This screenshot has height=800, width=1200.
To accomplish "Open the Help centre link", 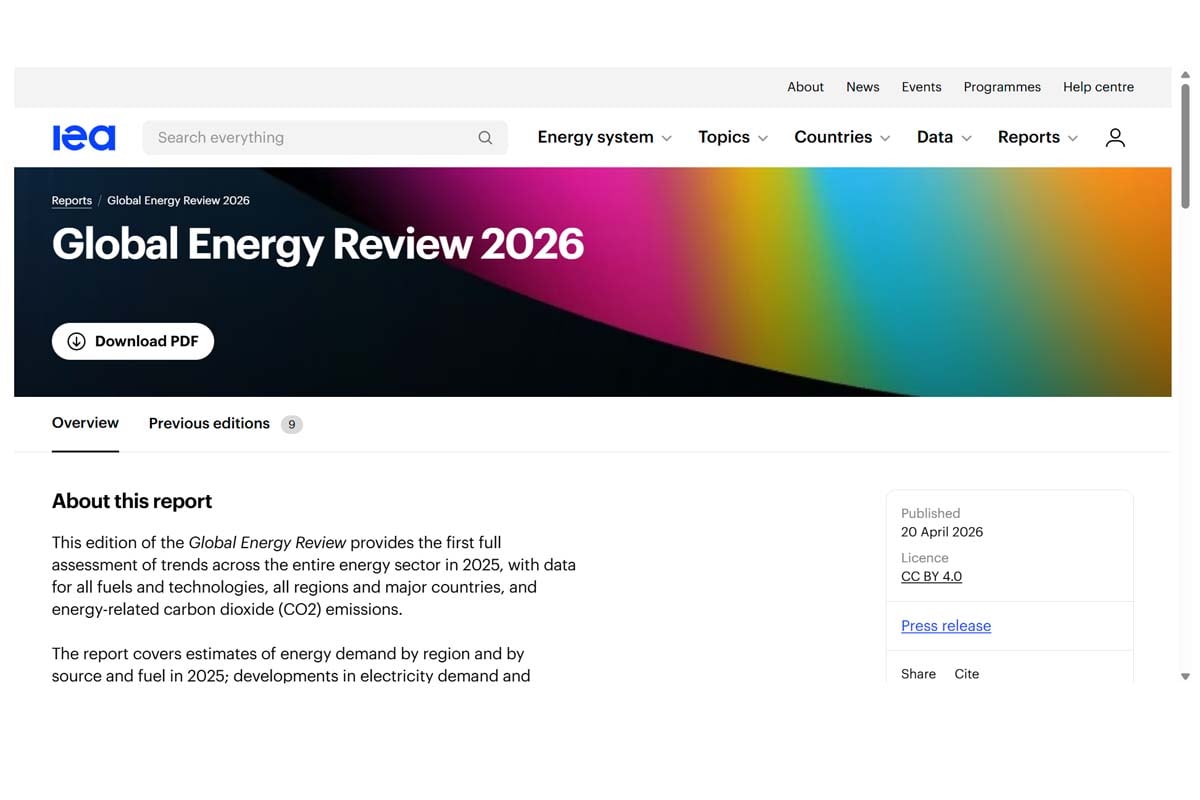I will pos(1098,87).
